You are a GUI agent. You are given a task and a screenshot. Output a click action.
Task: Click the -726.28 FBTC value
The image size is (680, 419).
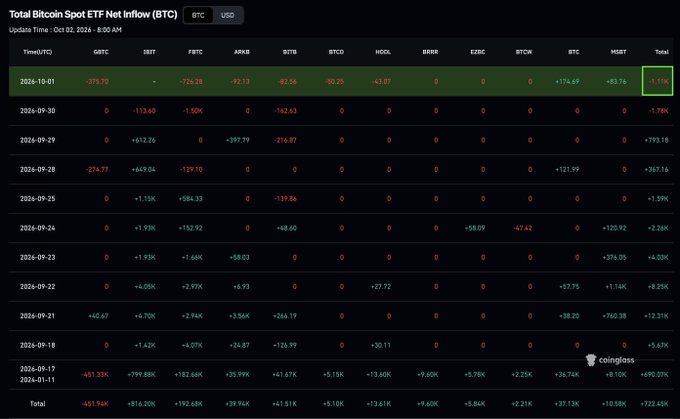[x=191, y=82]
